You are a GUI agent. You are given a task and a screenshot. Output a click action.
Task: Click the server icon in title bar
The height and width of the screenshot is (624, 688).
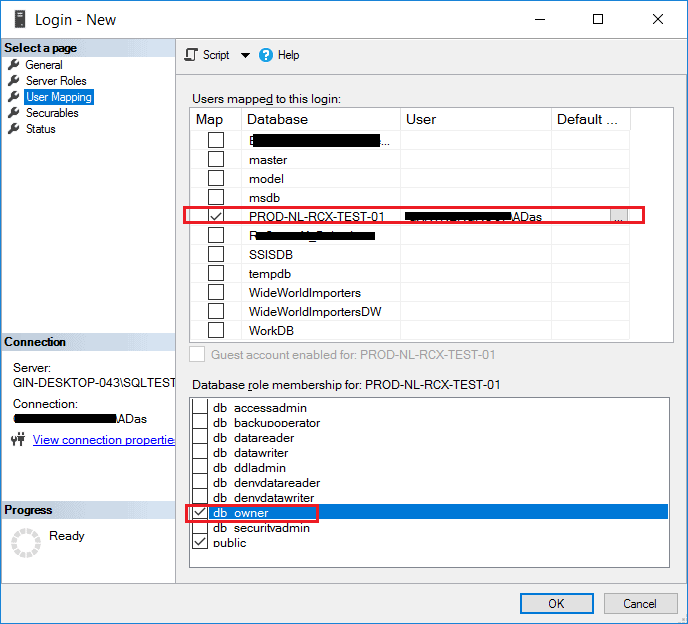20,19
